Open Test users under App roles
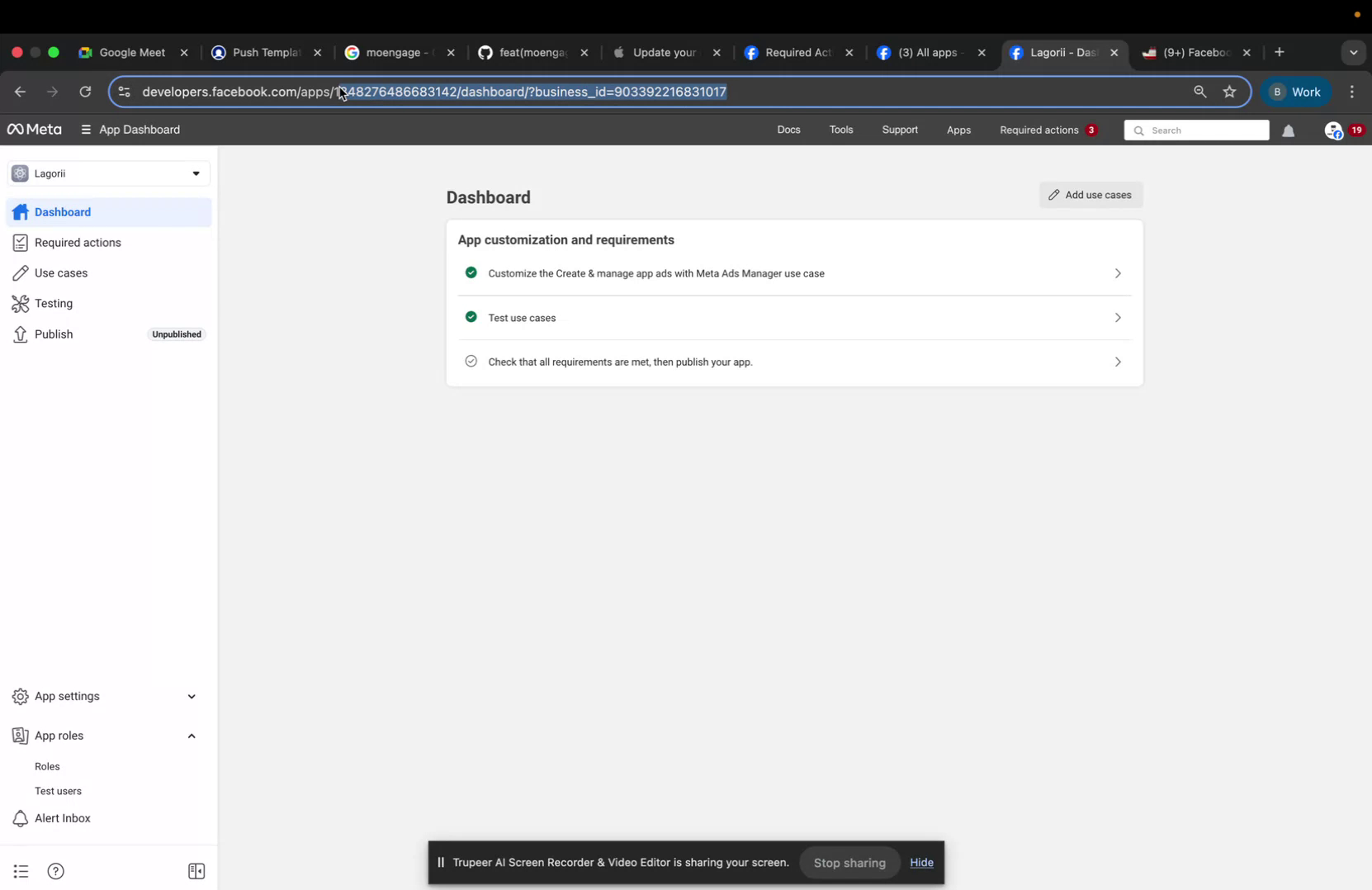1372x890 pixels. [x=57, y=791]
